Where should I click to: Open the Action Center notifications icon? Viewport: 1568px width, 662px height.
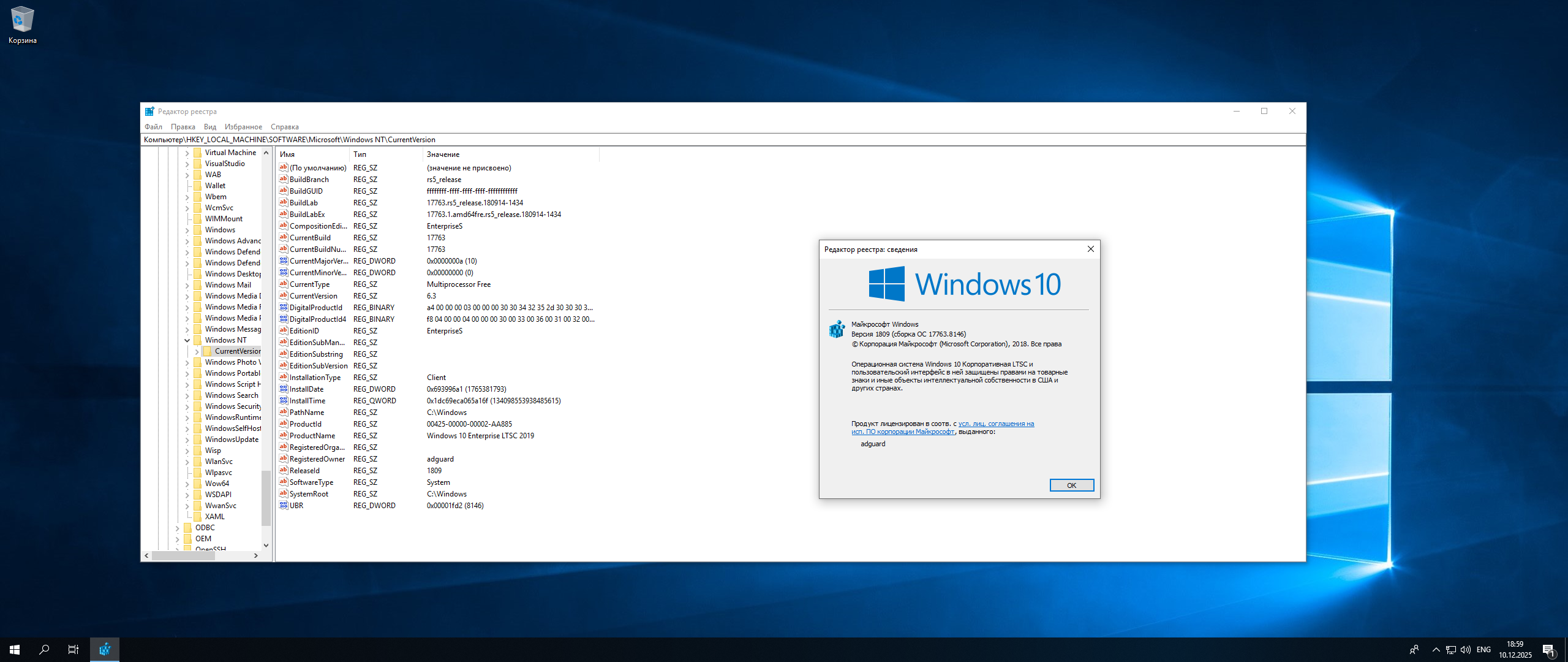(1548, 650)
